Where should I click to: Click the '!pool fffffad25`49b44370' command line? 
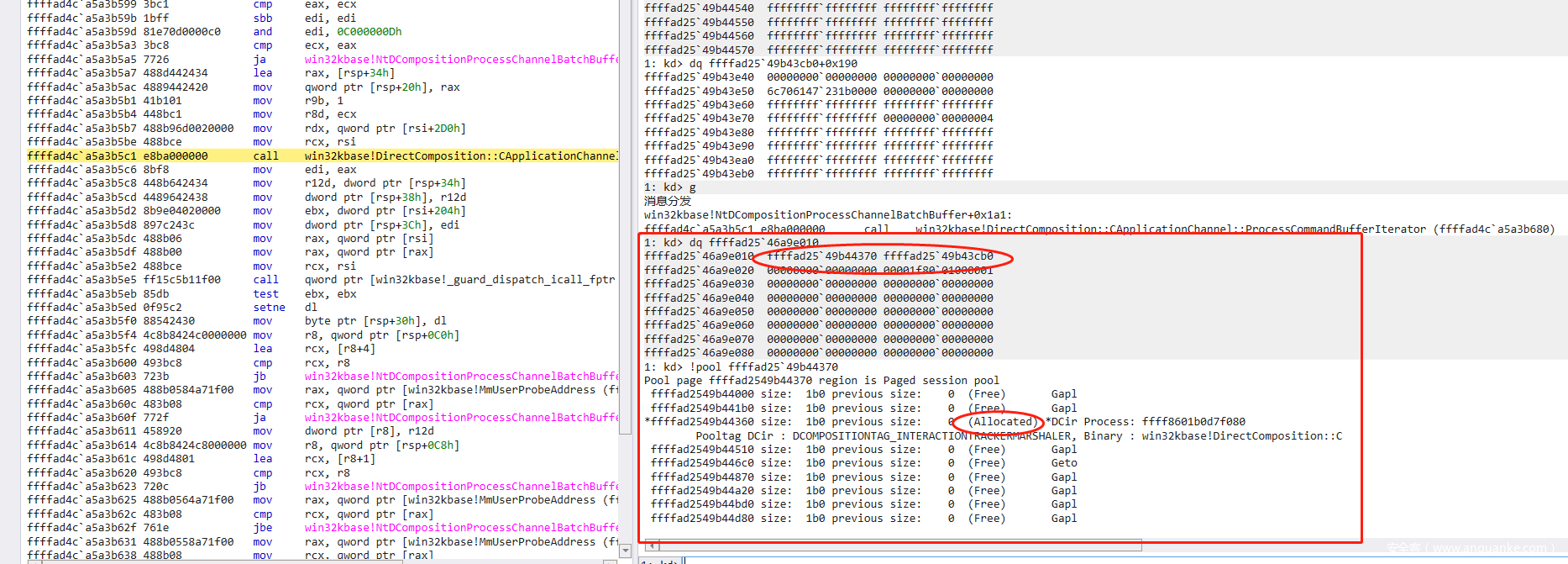[741, 366]
